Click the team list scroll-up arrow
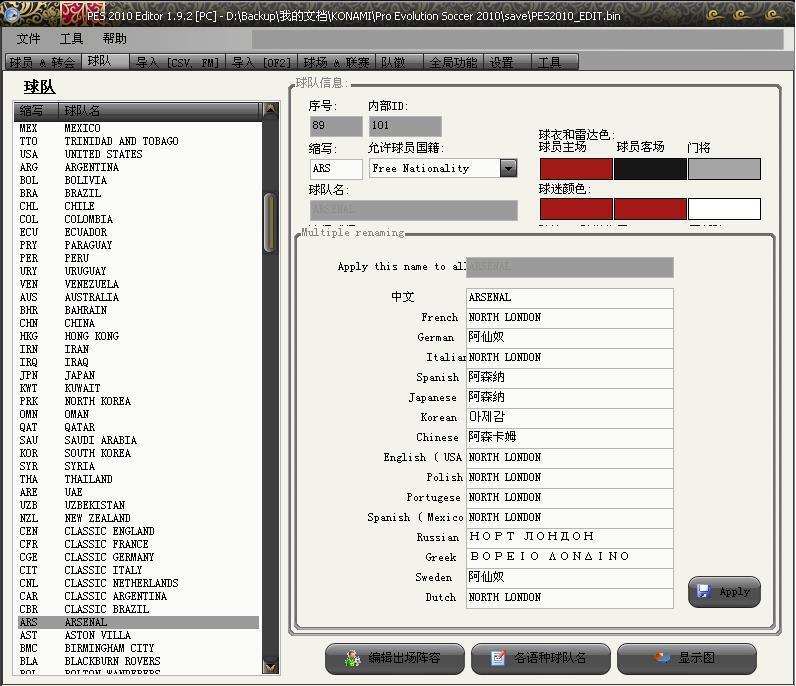Viewport: 796px width, 686px height. (270, 111)
